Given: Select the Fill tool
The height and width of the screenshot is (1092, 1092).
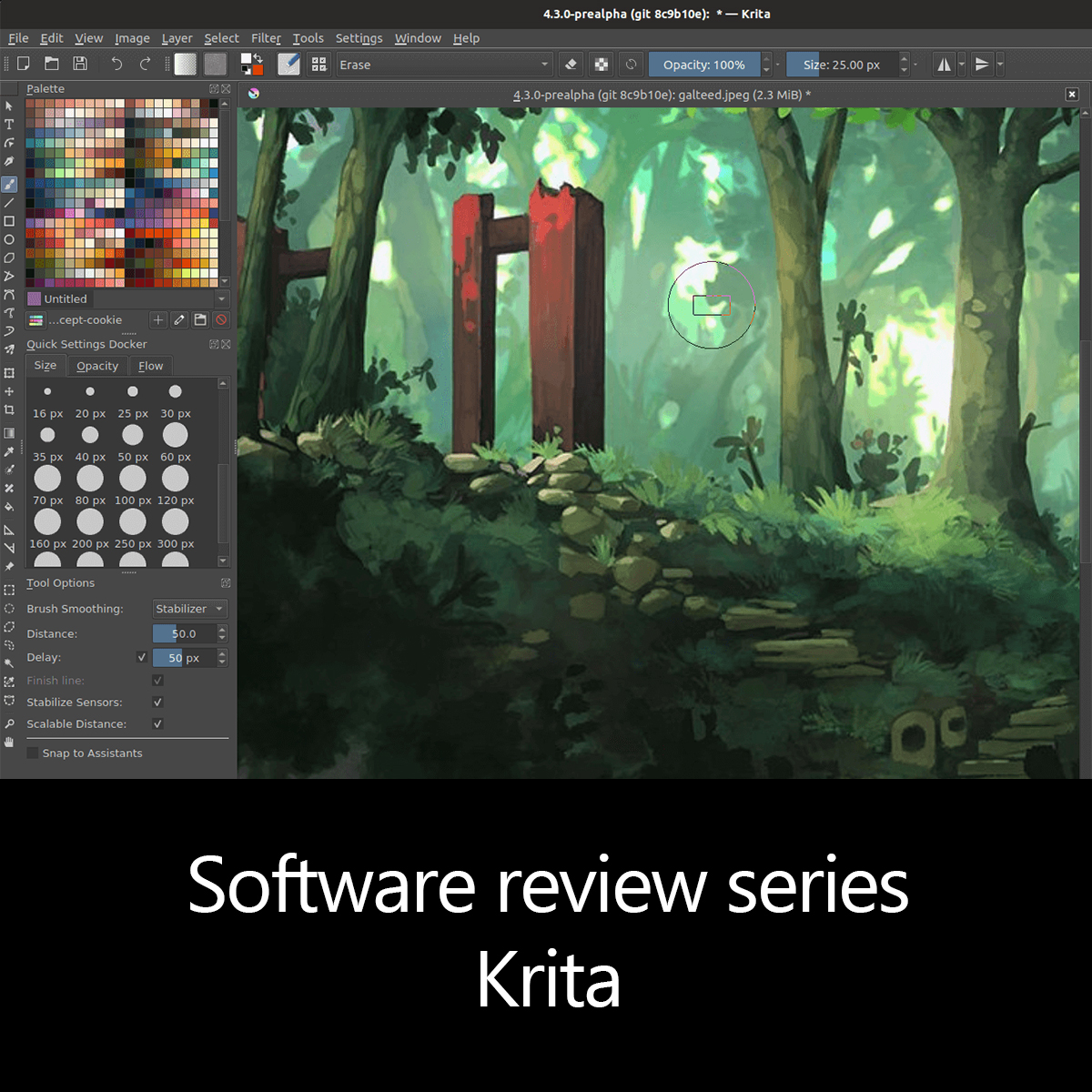Looking at the screenshot, I should pos(10,504).
